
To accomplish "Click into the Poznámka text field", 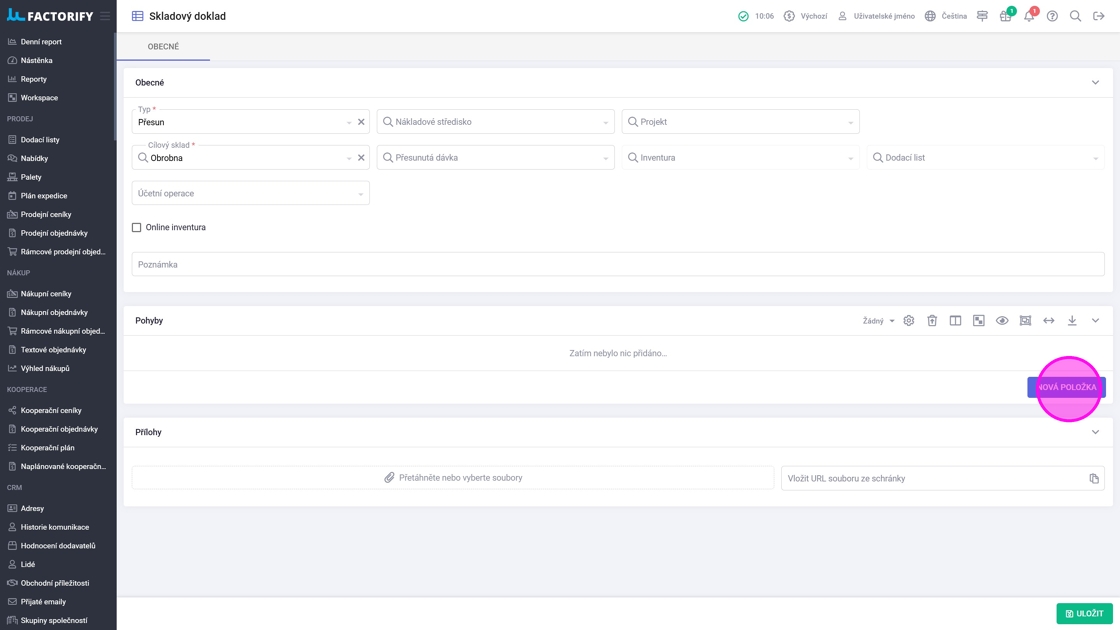I will pos(618,265).
